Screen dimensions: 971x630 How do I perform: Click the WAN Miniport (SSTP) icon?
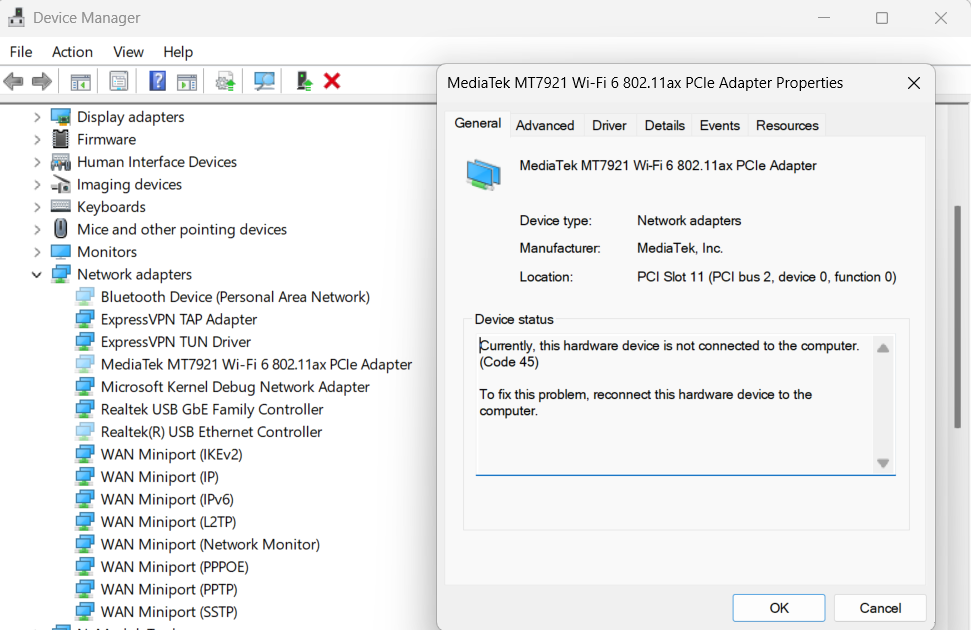coord(85,611)
